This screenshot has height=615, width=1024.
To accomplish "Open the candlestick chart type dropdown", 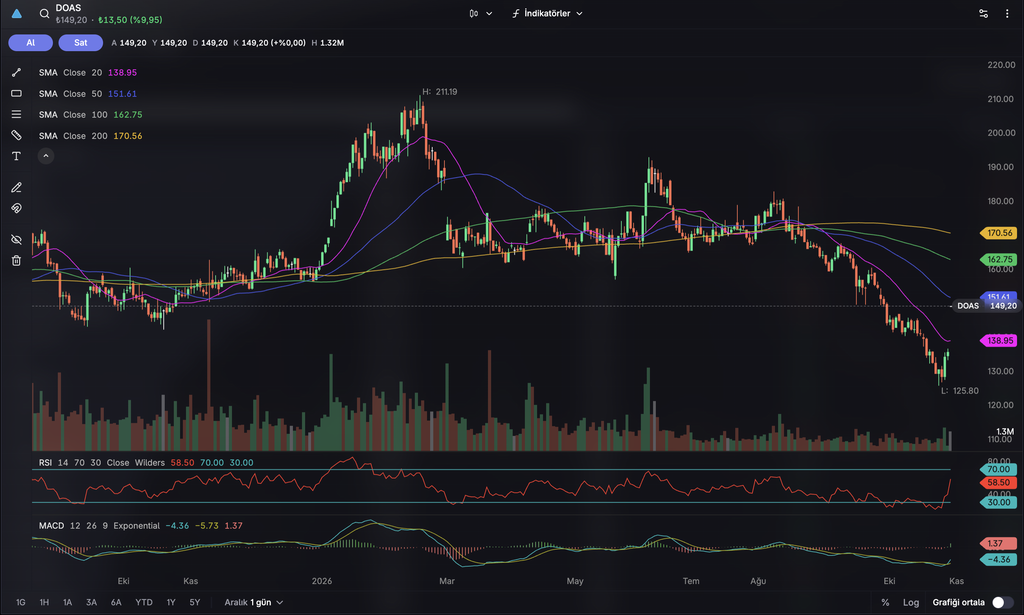I will pyautogui.click(x=481, y=13).
